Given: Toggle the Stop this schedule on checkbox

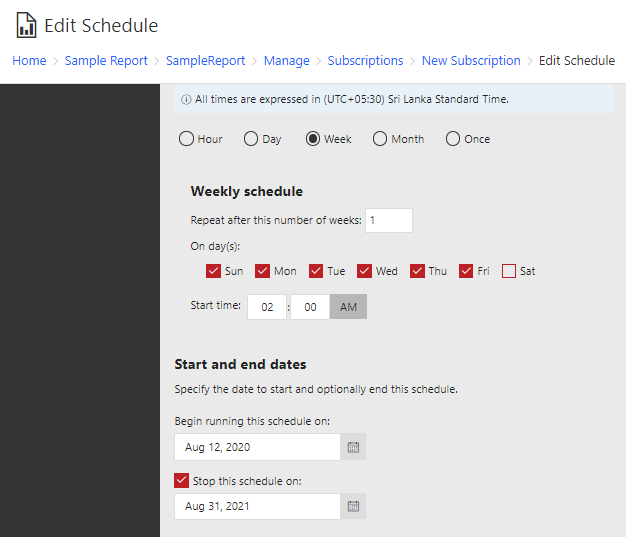Looking at the screenshot, I should tap(182, 481).
